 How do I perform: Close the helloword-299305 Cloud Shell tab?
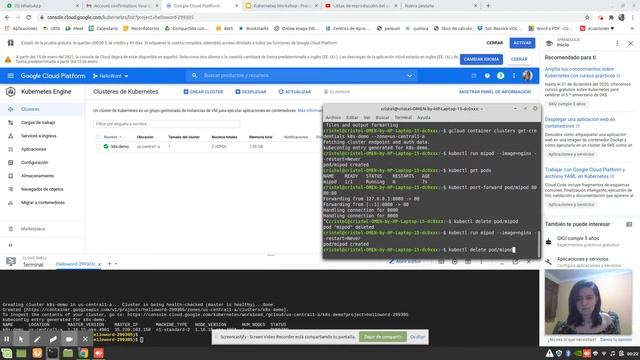point(99,264)
